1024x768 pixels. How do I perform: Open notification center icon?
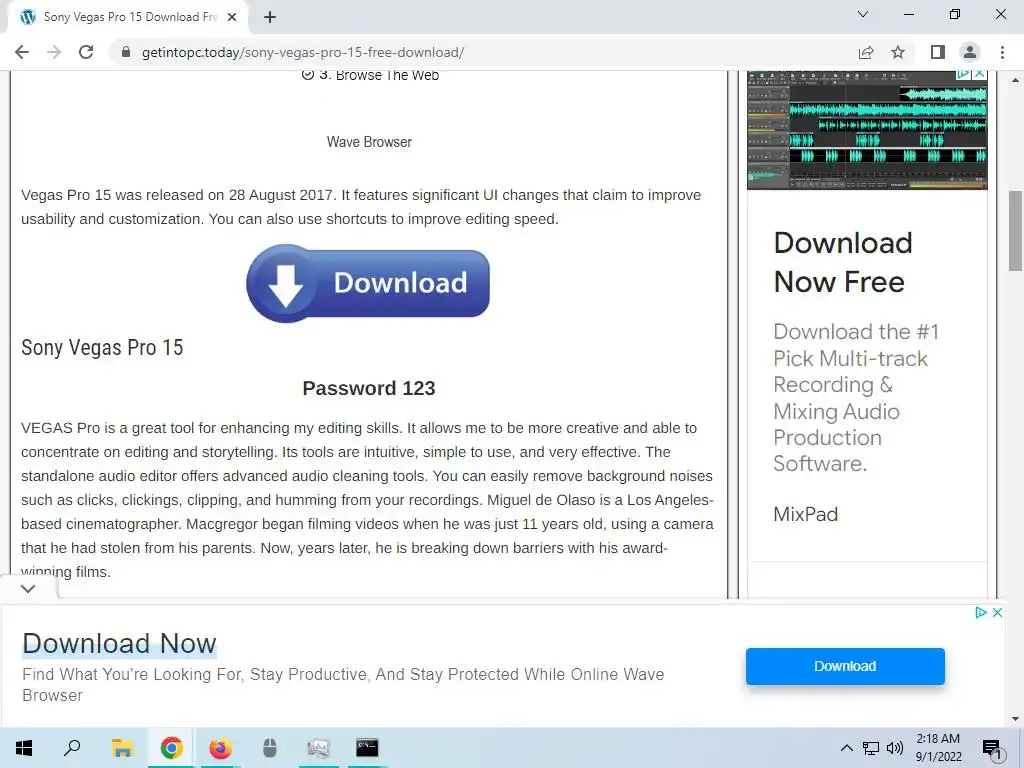(x=992, y=748)
